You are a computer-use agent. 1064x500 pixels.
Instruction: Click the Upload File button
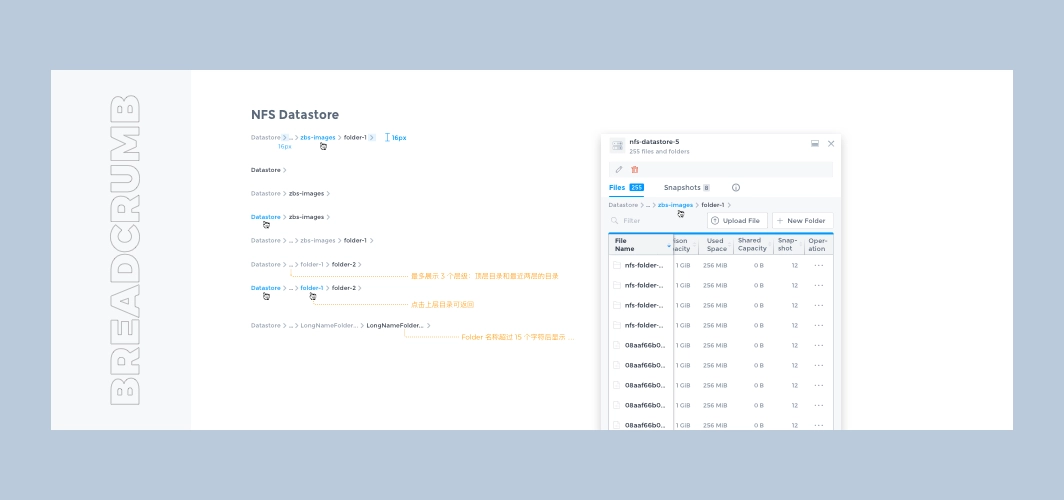(736, 221)
